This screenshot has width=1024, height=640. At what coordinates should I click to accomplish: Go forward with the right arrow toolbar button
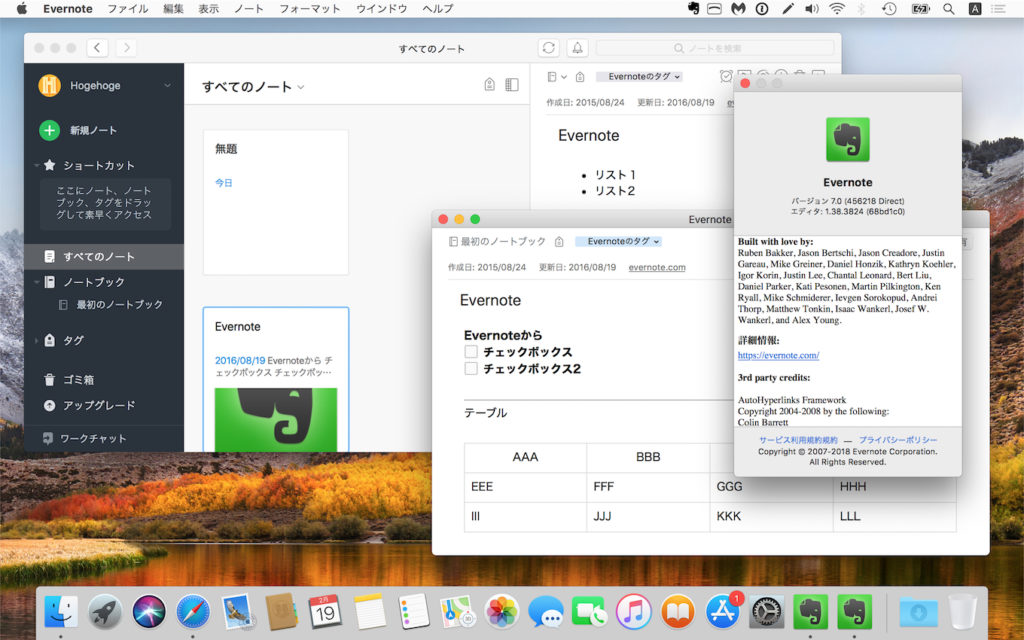127,48
